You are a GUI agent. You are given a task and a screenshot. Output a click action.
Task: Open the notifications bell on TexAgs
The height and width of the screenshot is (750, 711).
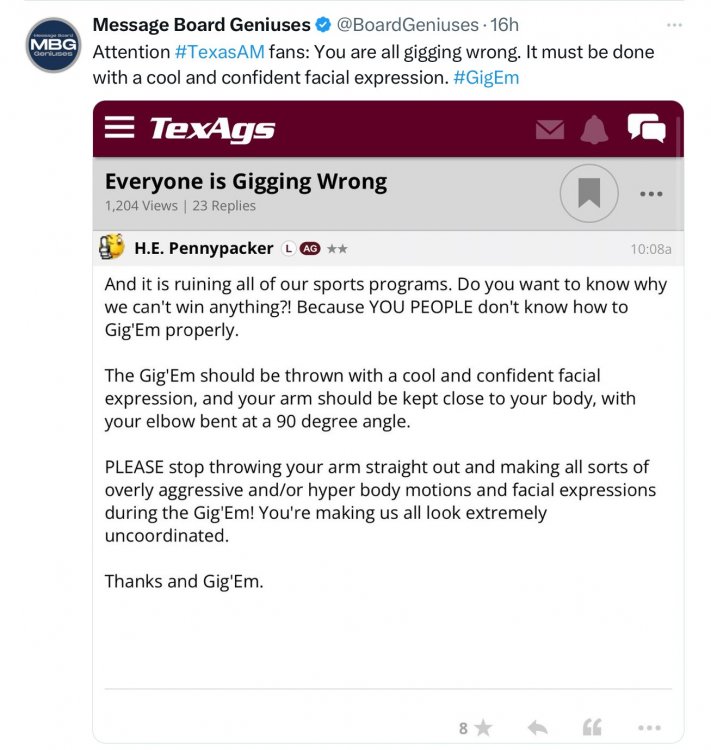pyautogui.click(x=595, y=129)
